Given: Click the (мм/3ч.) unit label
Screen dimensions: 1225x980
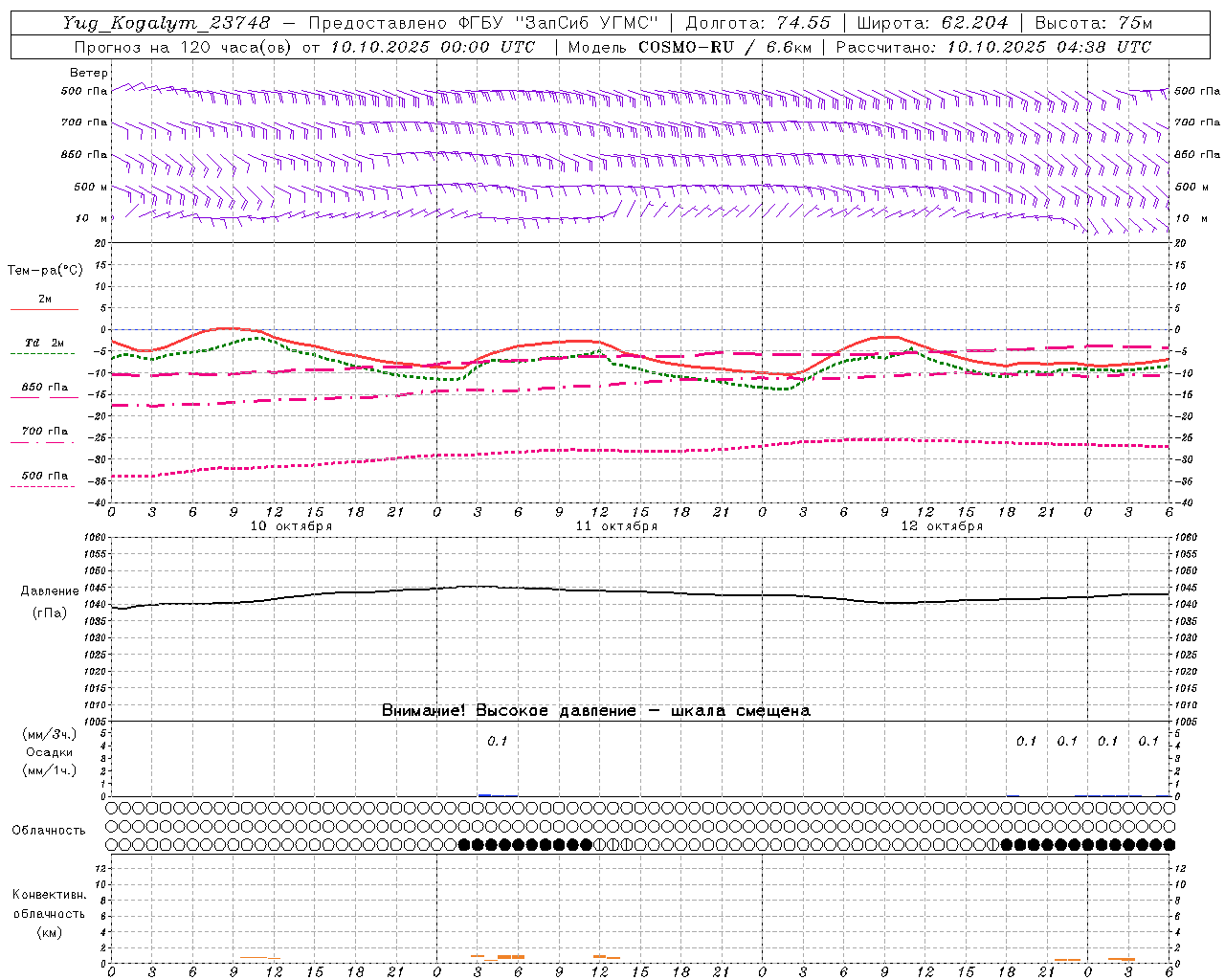Looking at the screenshot, I should click(x=50, y=734).
